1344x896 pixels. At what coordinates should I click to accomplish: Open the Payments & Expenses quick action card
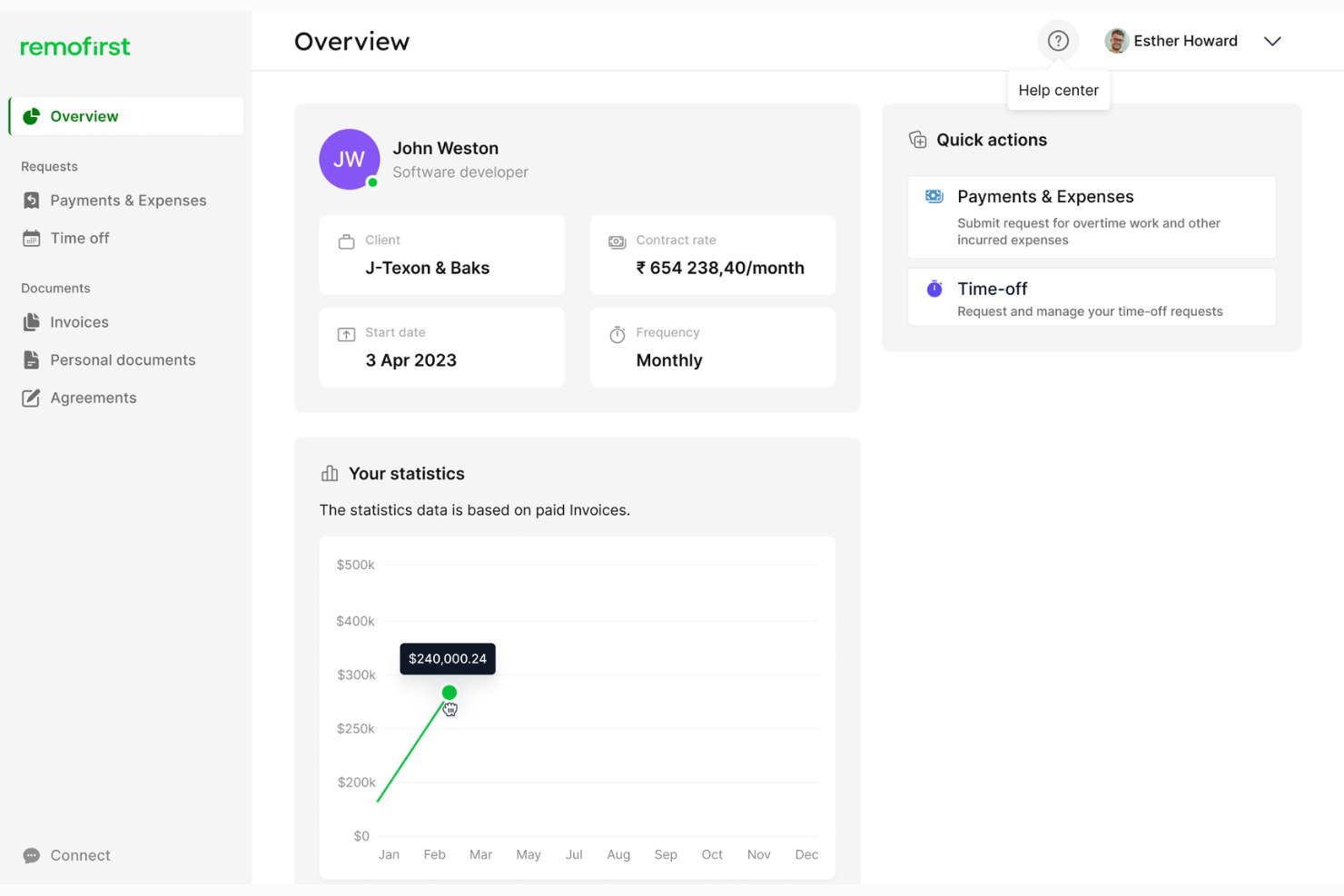1092,217
